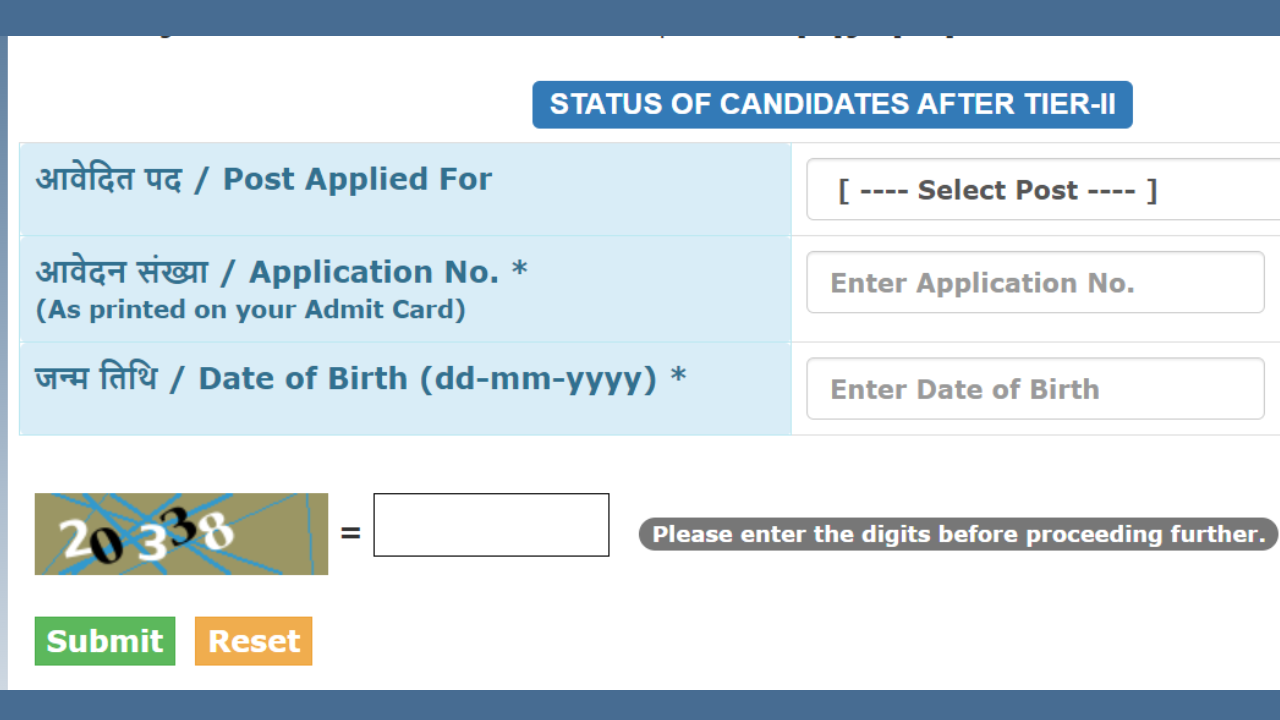Click the captcha digits image

[x=181, y=534]
